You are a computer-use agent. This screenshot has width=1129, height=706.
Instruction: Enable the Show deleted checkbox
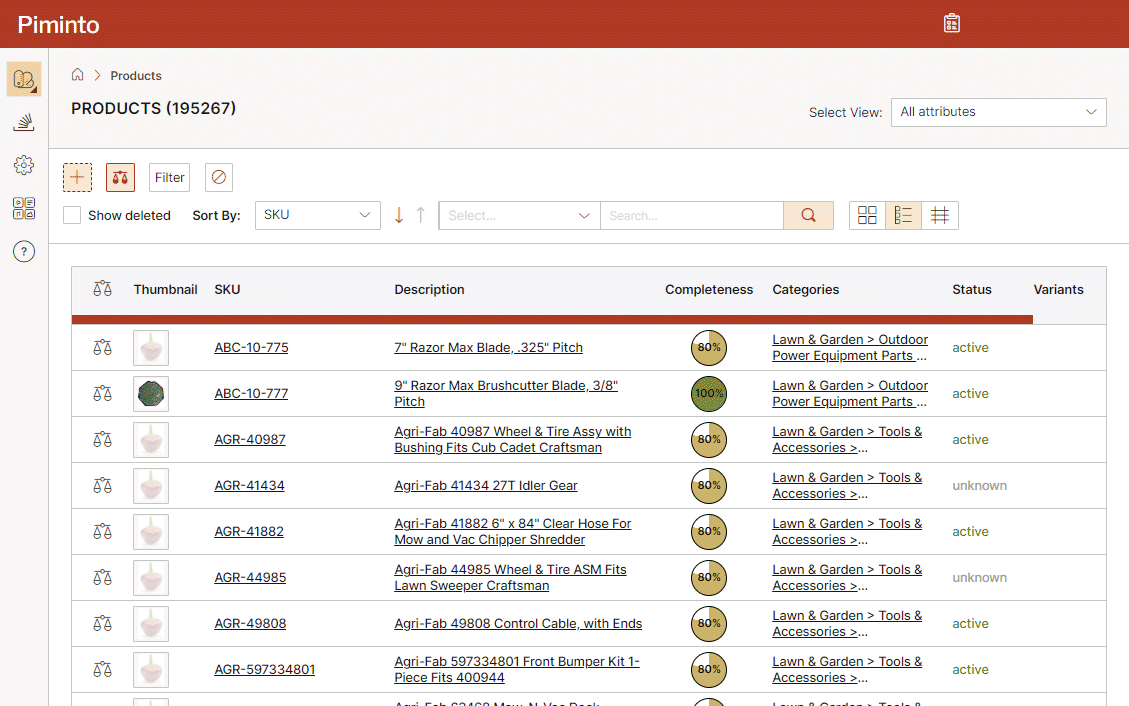click(72, 215)
